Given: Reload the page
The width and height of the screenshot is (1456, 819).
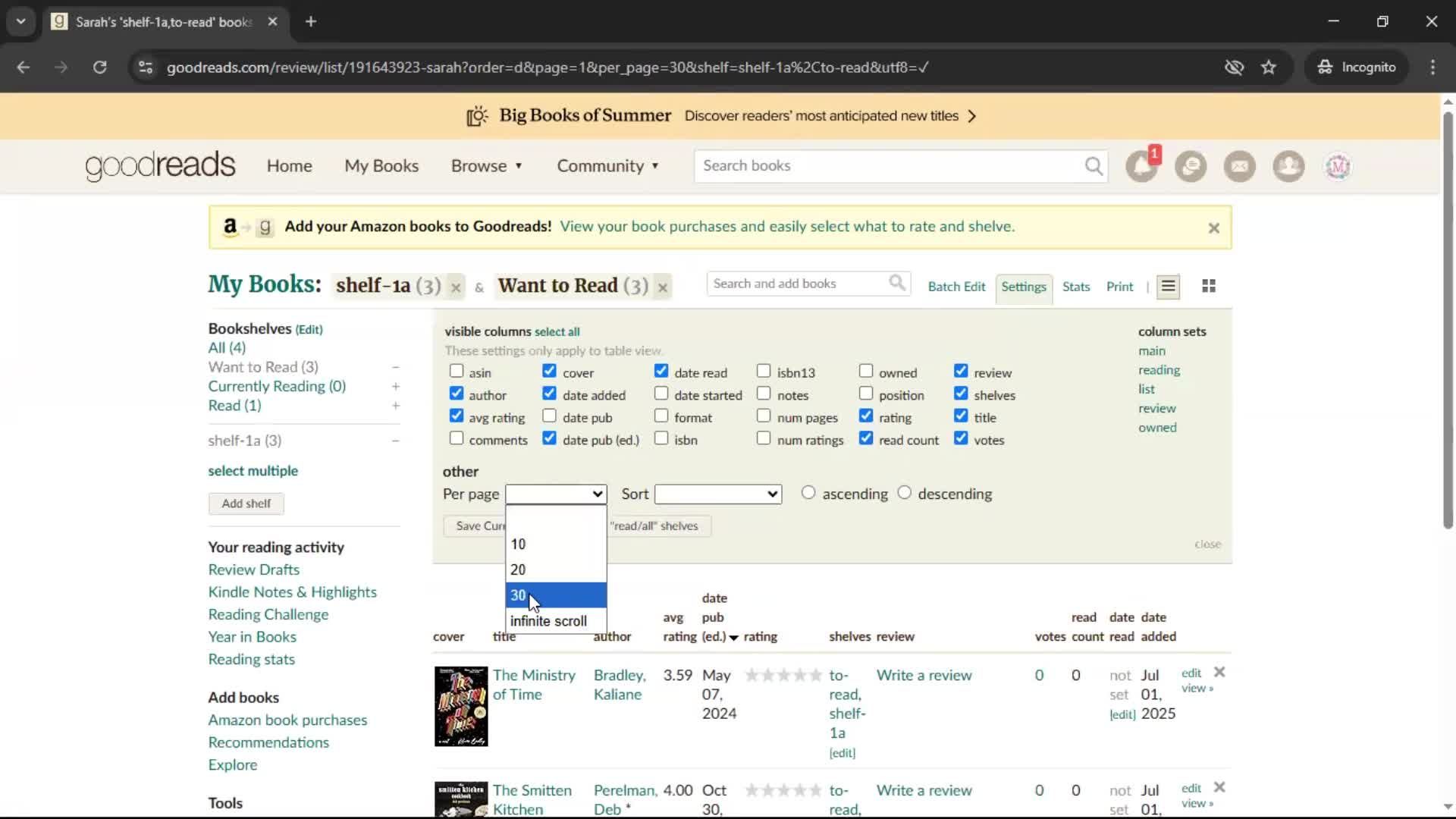Looking at the screenshot, I should click(x=99, y=67).
